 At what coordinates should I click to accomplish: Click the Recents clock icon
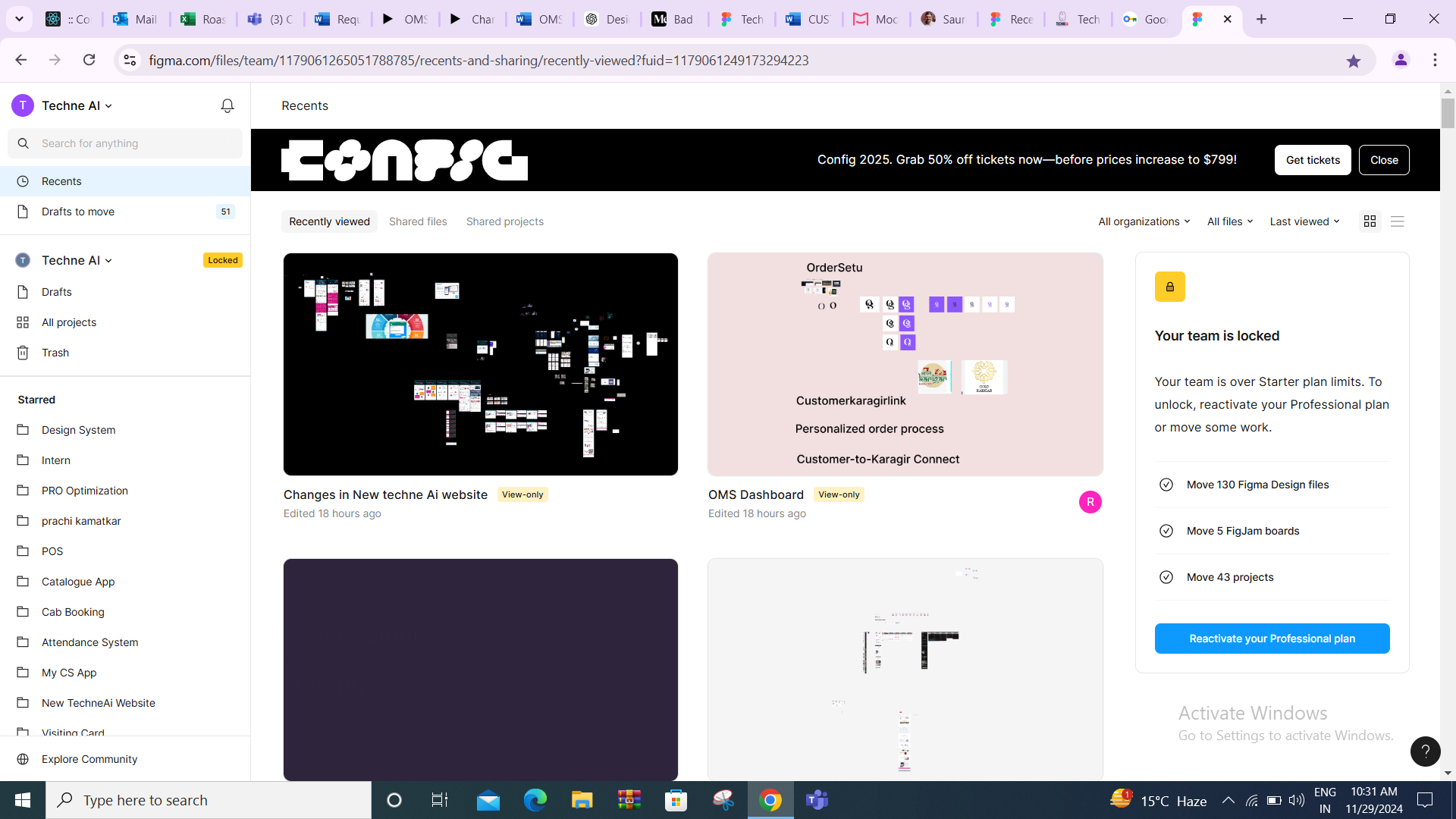point(23,181)
